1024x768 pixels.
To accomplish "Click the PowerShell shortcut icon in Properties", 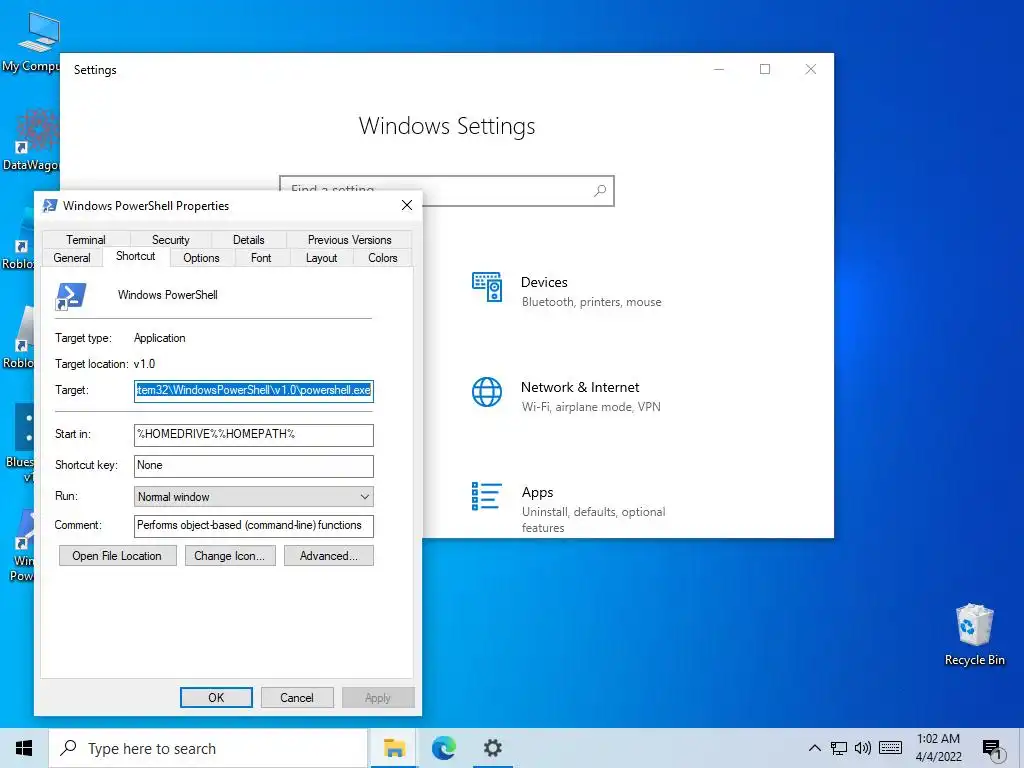I will coord(71,296).
